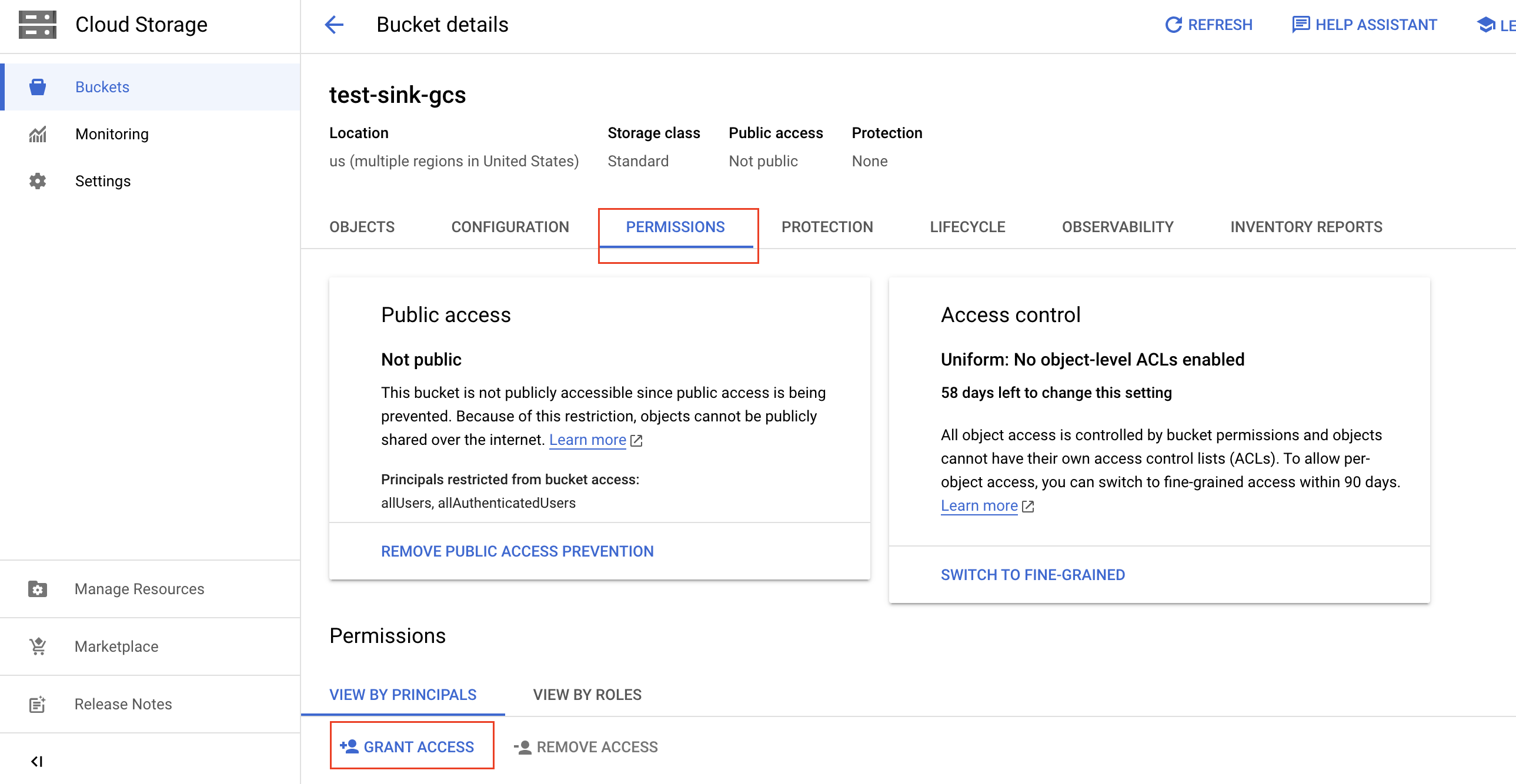
Task: Click the Remove Access button label
Action: [x=597, y=747]
